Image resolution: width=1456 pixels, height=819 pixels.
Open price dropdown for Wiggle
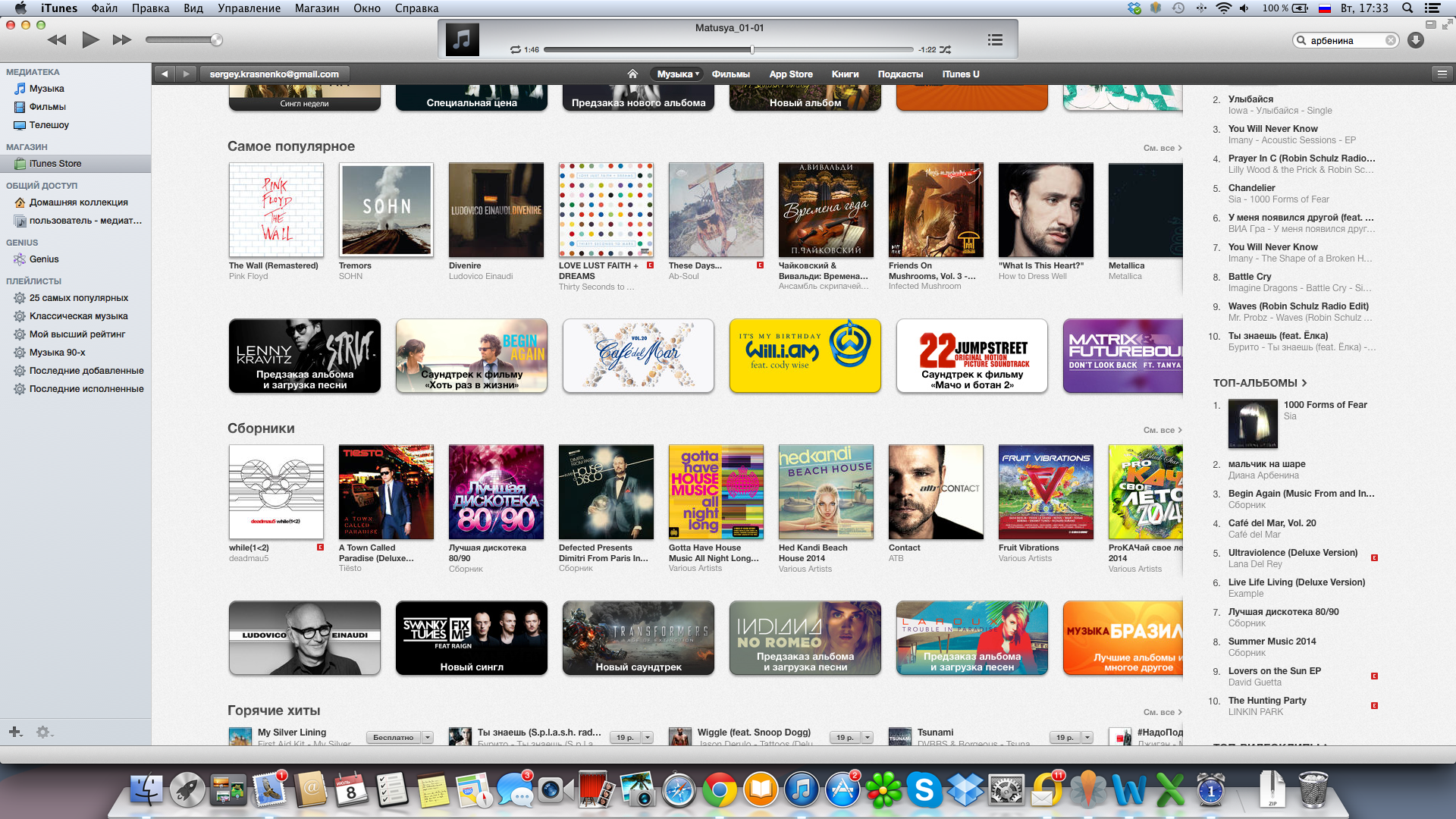point(868,737)
